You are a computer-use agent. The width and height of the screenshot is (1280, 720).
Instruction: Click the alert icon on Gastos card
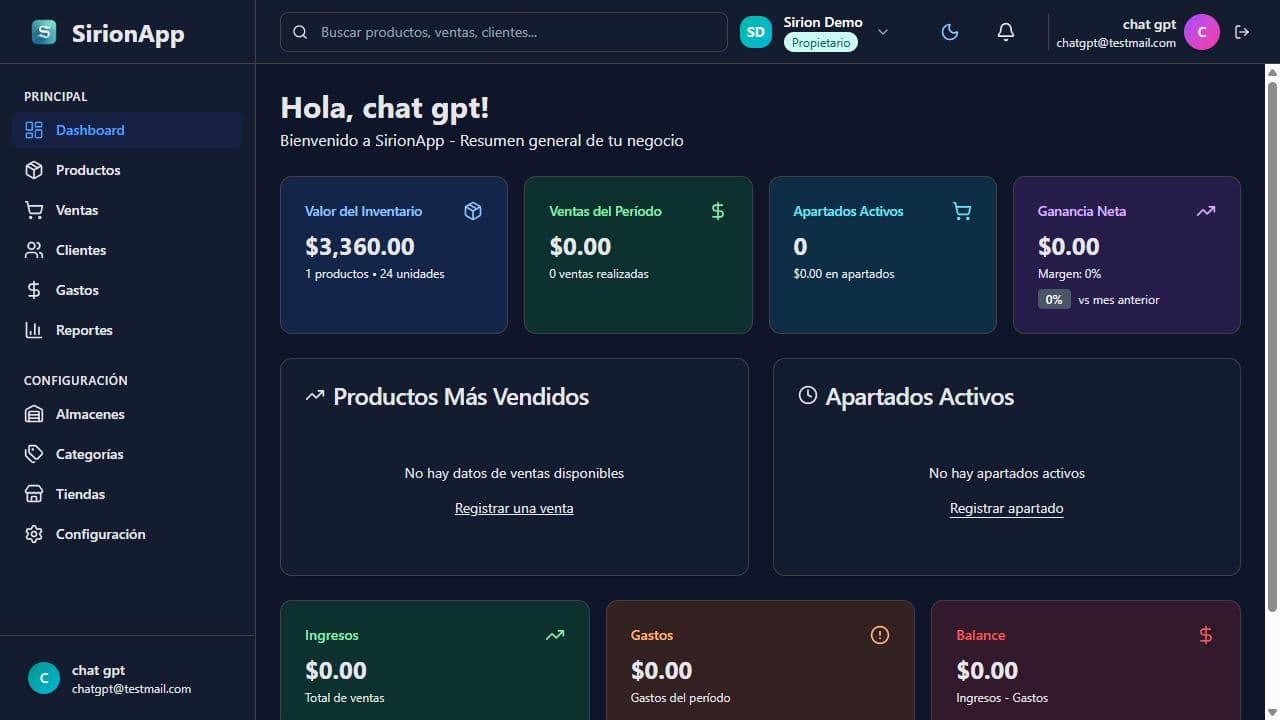tap(880, 635)
